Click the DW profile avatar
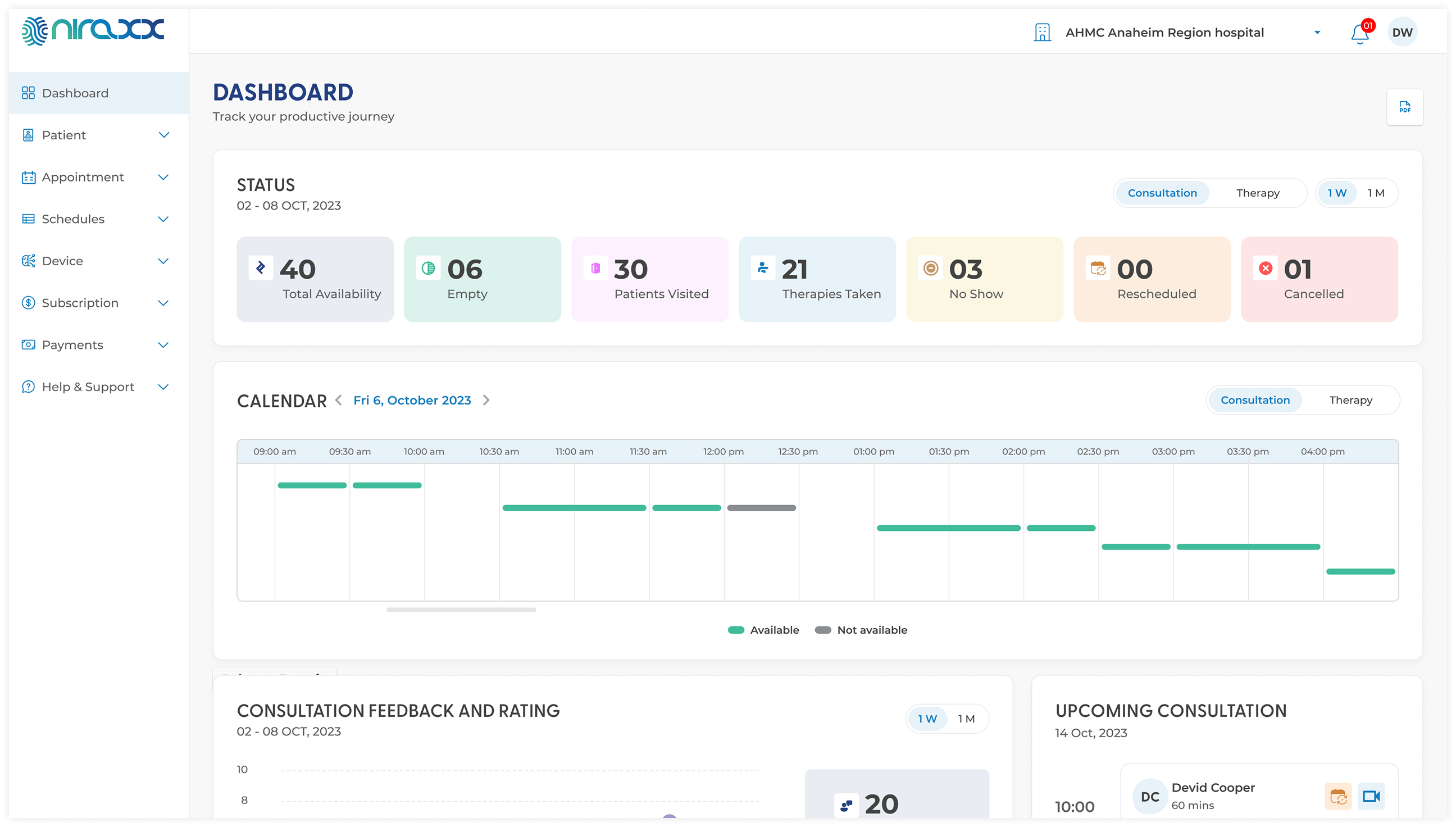Image resolution: width=1456 pixels, height=827 pixels. click(x=1403, y=32)
